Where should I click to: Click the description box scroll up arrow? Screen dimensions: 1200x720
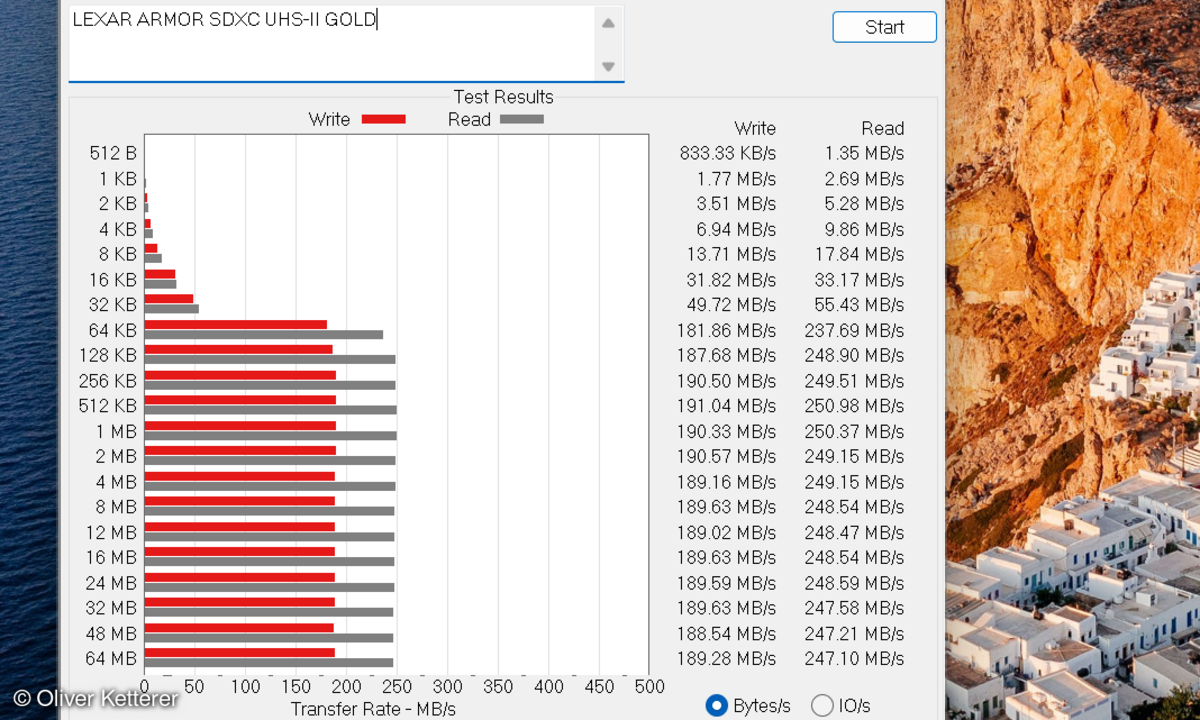point(608,23)
